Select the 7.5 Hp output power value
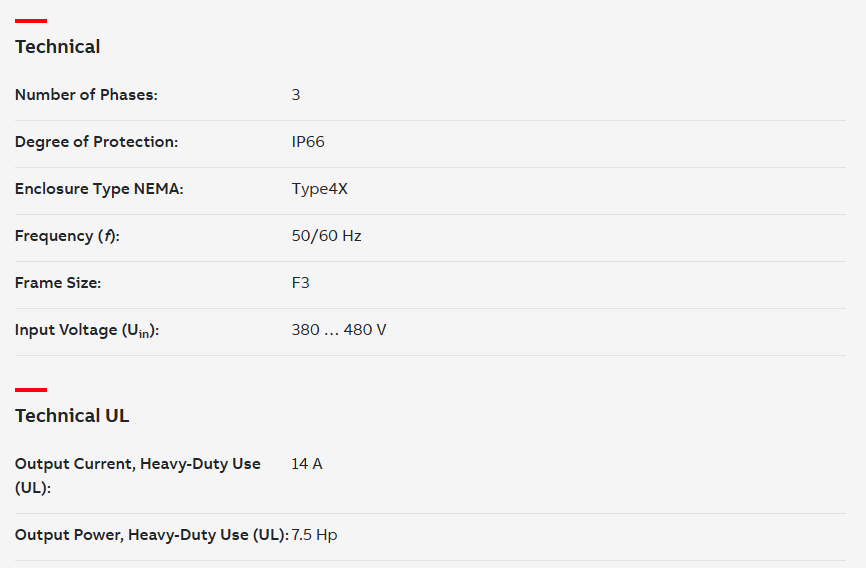Screen dimensions: 866x568 (x=315, y=535)
